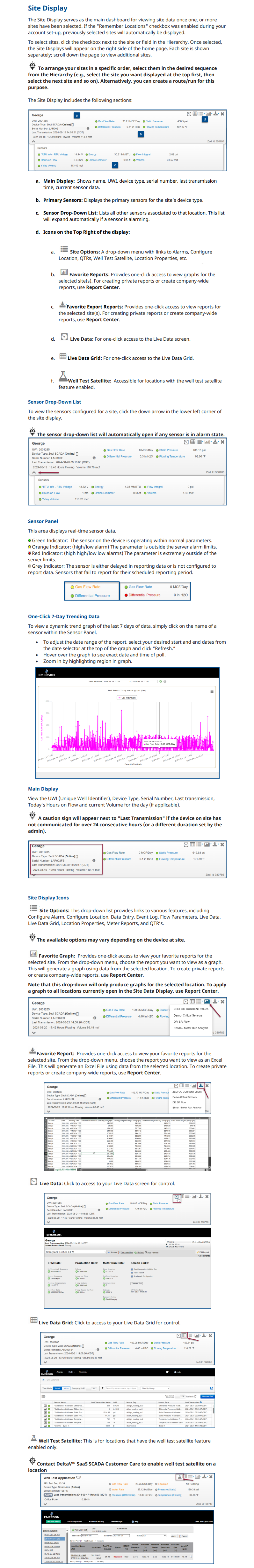Click Y-day Volume sensor reading 113.49 mcf

(x=49, y=165)
